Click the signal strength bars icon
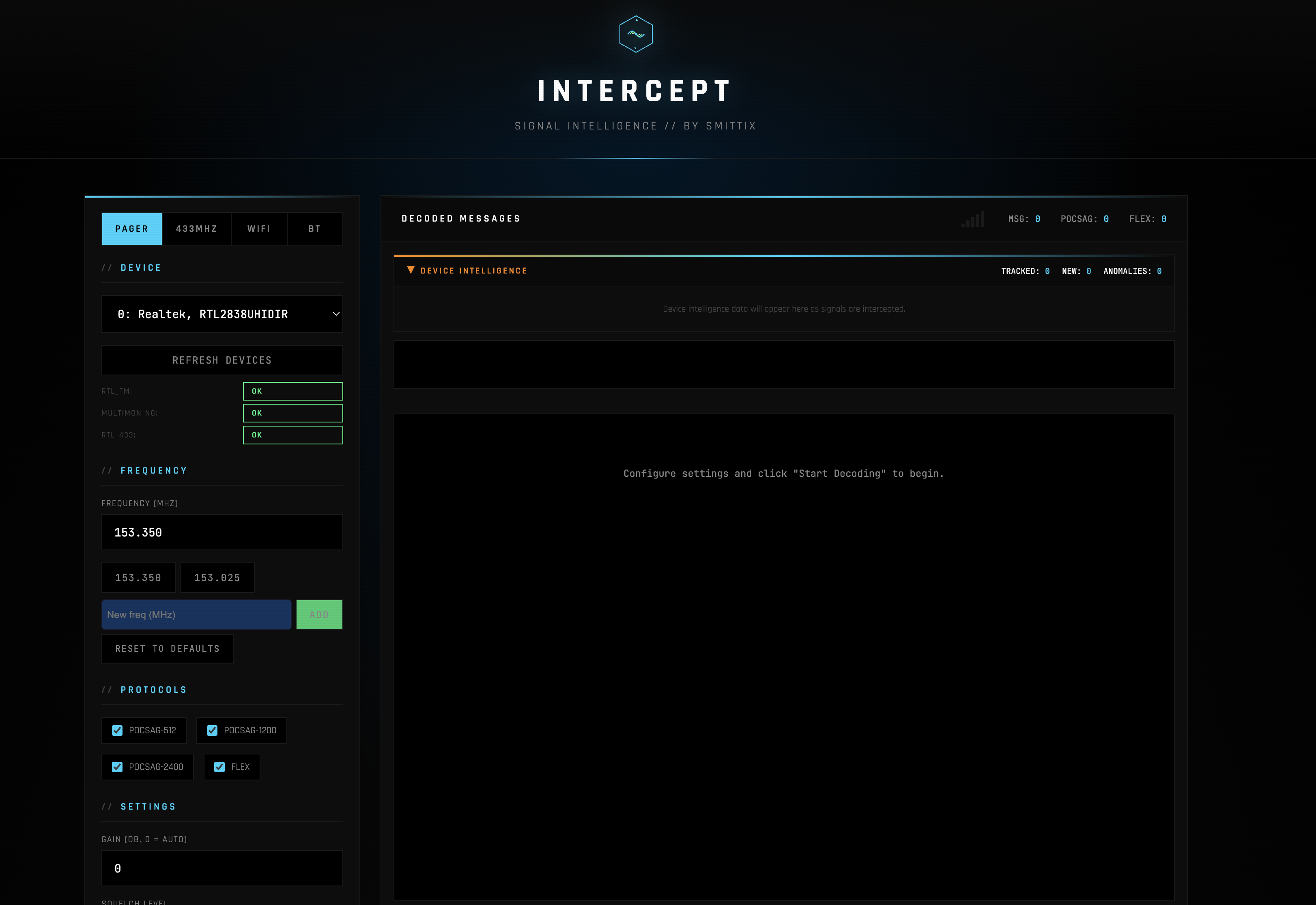The image size is (1316, 905). point(973,219)
